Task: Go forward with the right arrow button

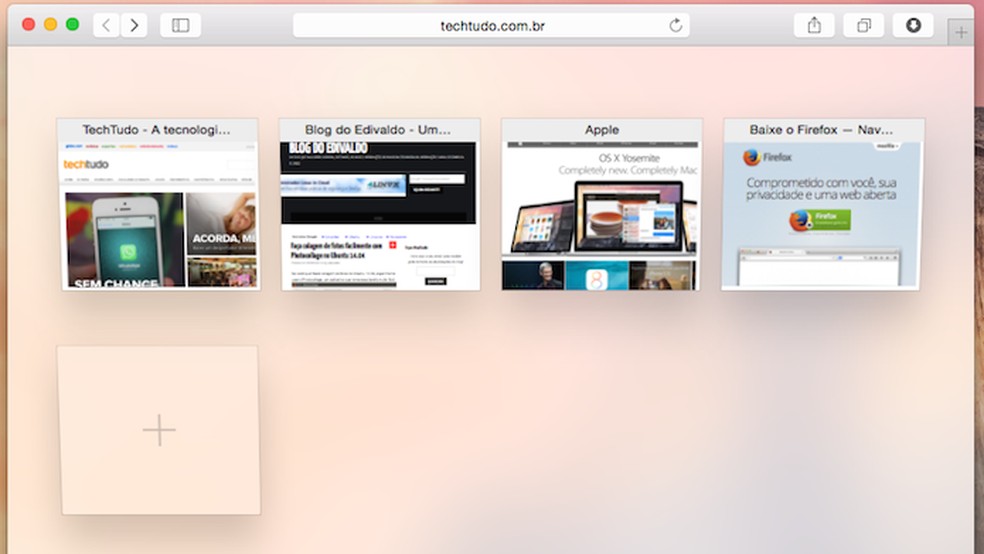Action: pos(134,25)
